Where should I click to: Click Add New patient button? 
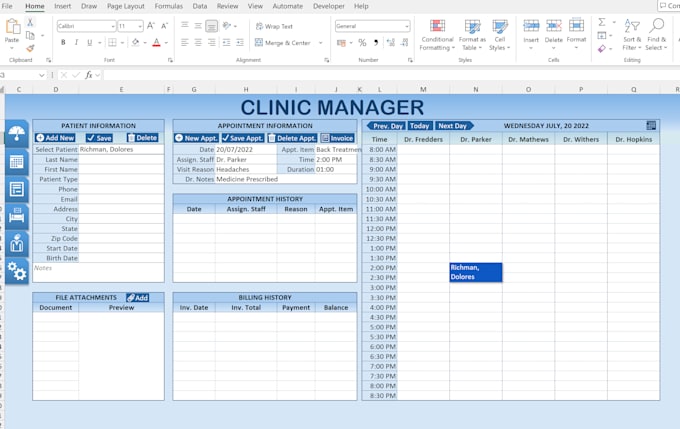pyautogui.click(x=55, y=138)
